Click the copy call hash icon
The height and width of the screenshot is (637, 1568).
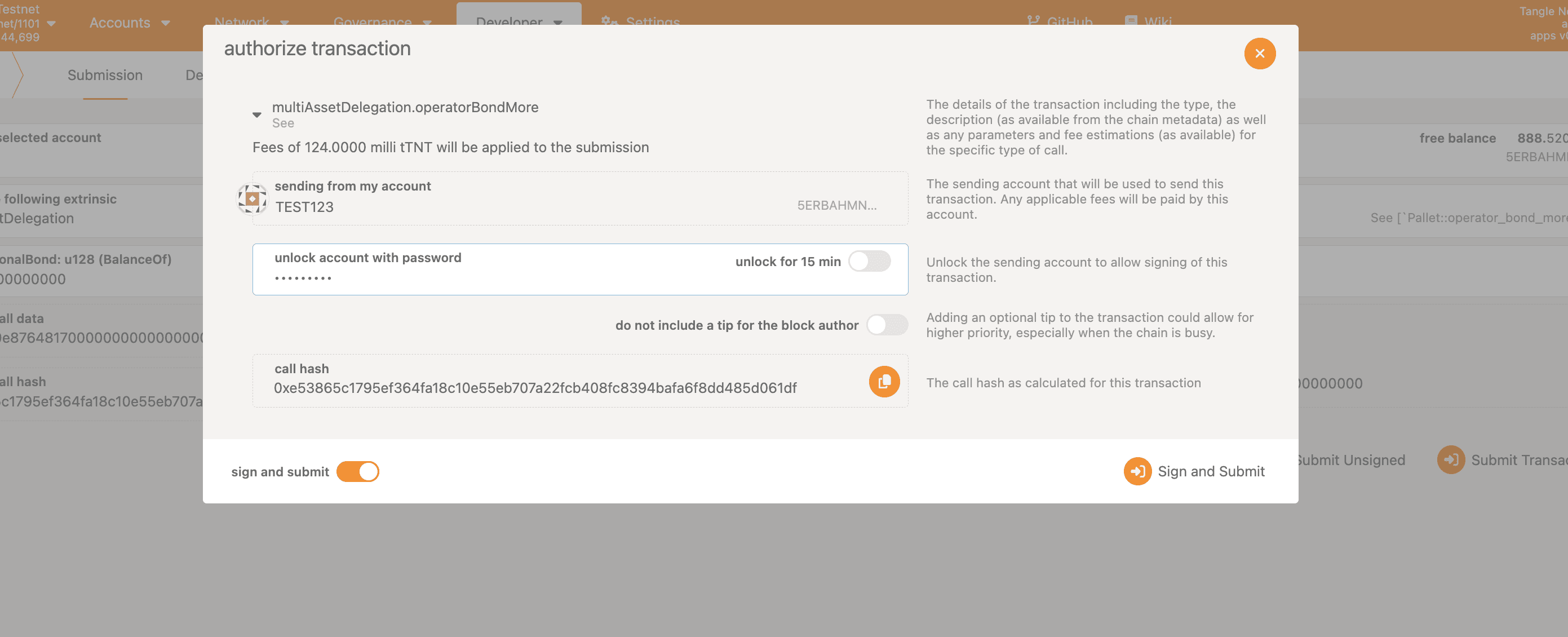pyautogui.click(x=884, y=381)
